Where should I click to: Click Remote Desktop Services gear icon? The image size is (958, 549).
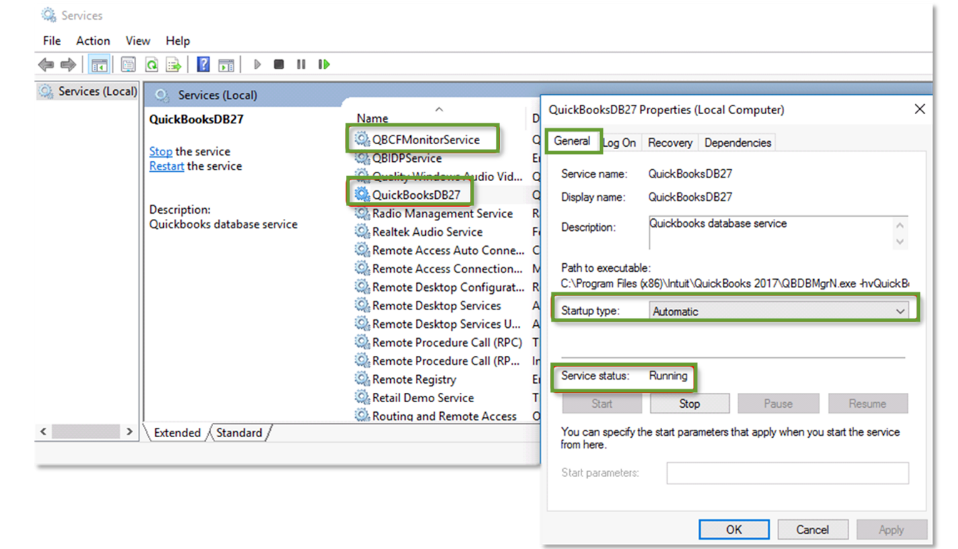362,305
